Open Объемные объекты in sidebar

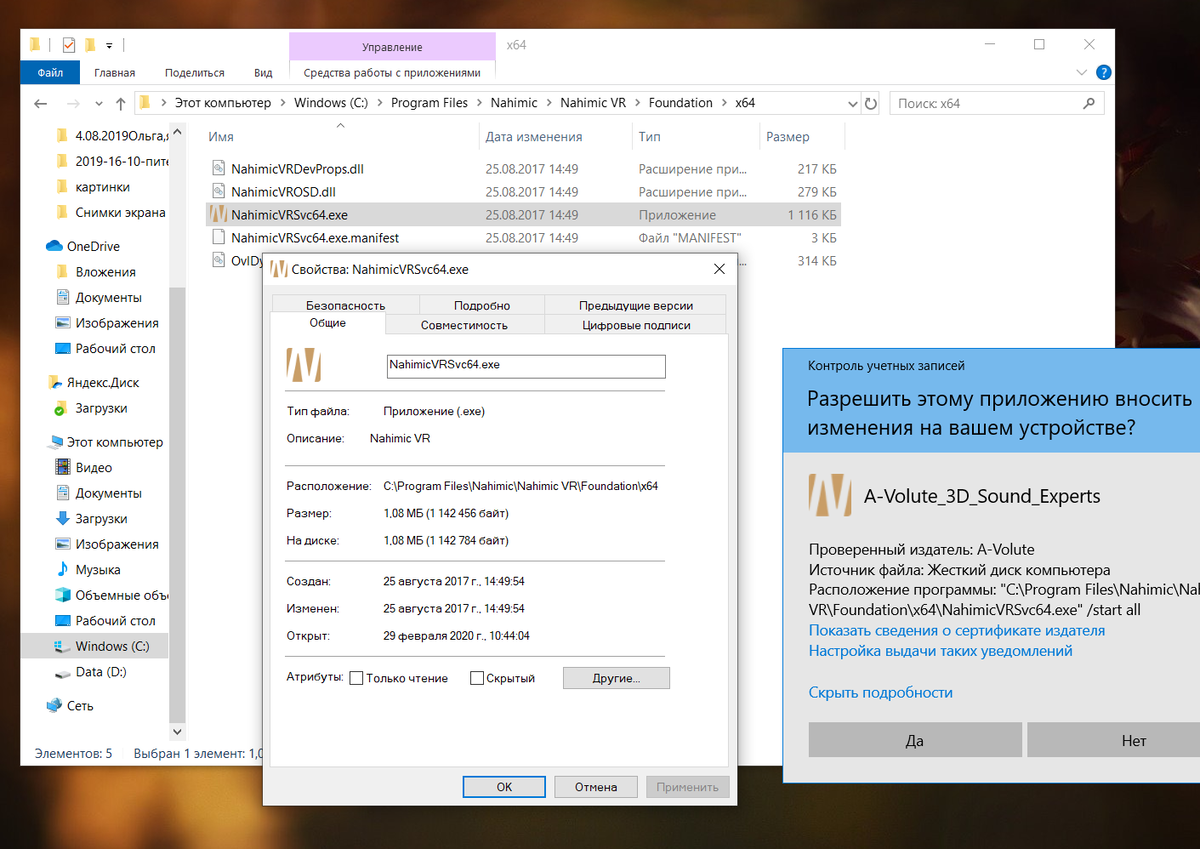[x=121, y=595]
